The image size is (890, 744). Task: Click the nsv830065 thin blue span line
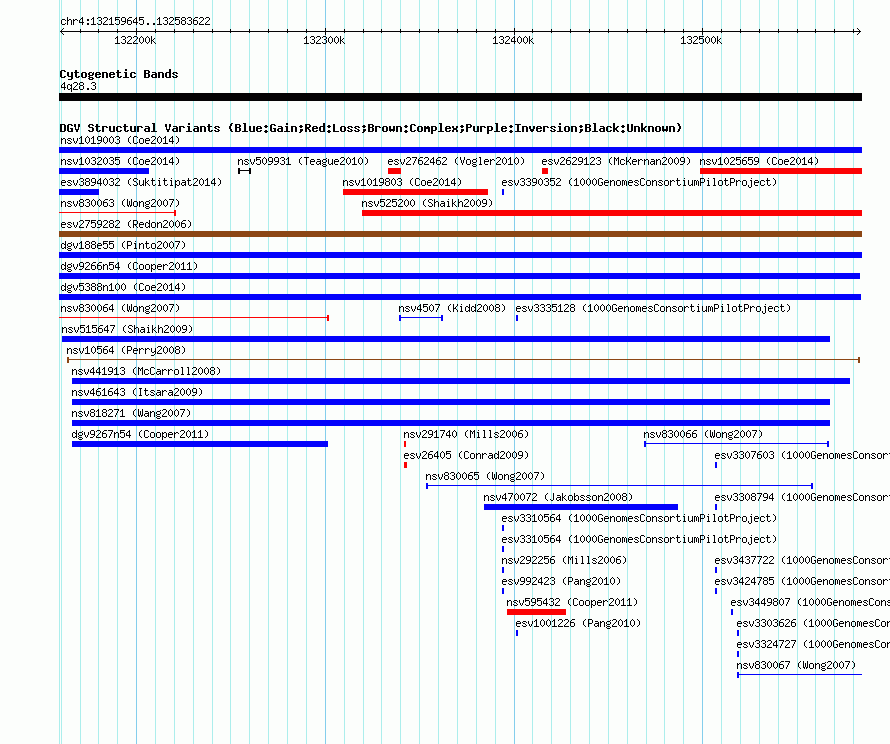click(620, 486)
